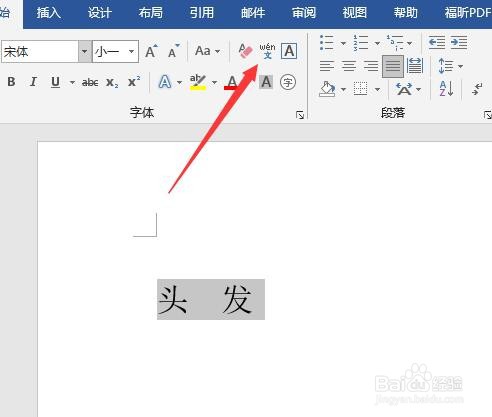This screenshot has height=417, width=492.
Task: Open the 插入 ribbon tab
Action: pos(49,13)
